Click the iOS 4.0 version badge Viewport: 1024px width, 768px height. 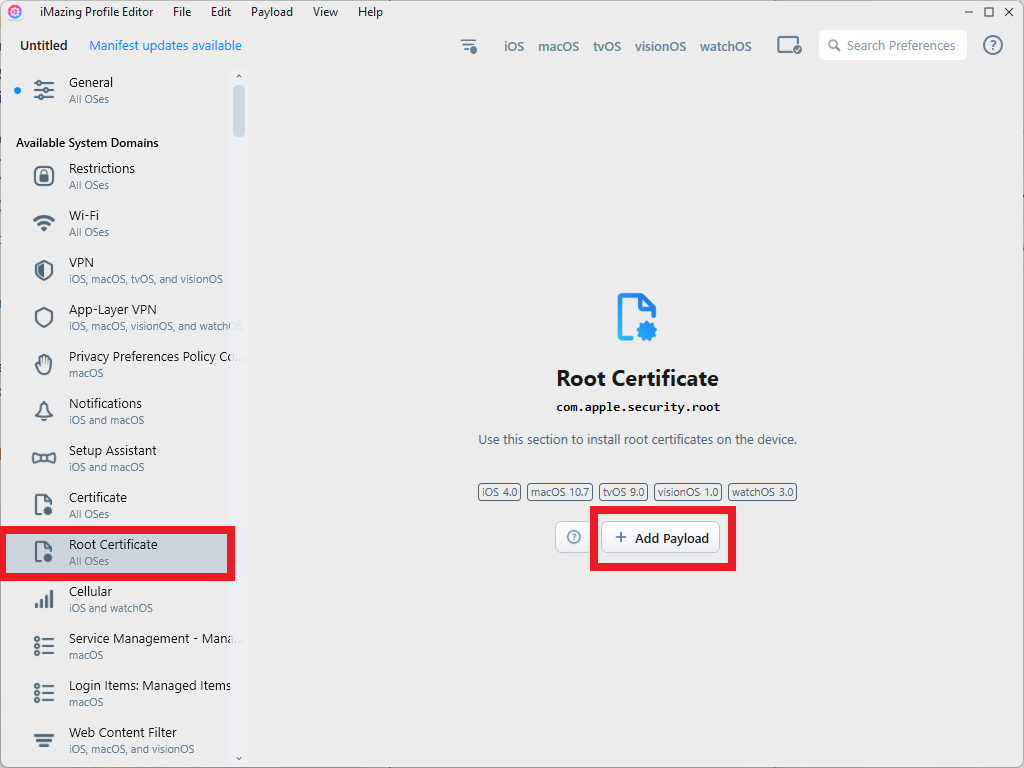[499, 492]
